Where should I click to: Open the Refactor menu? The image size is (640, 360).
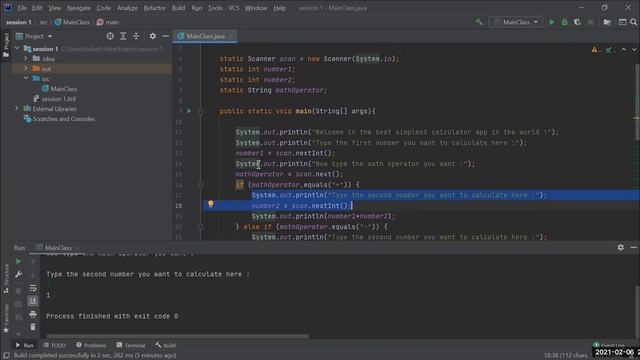154,8
